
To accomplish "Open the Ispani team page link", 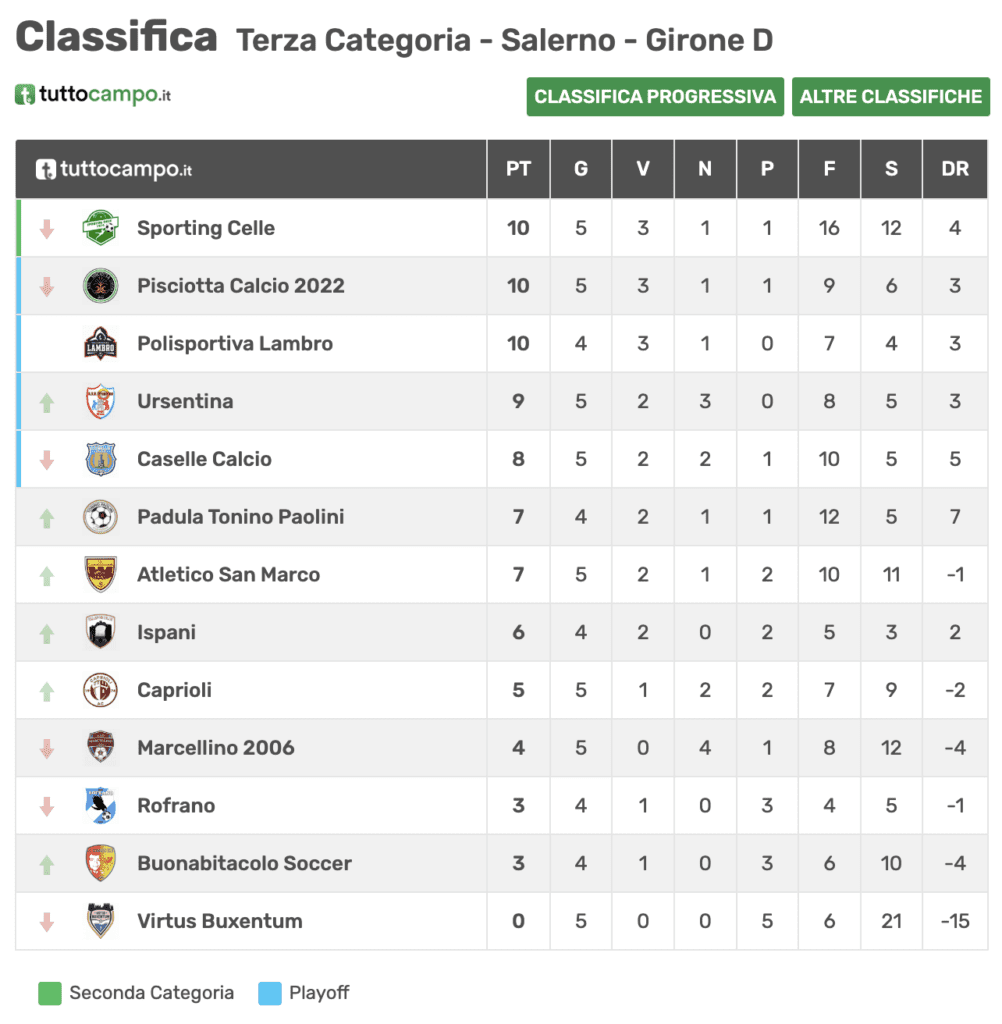I will [167, 632].
